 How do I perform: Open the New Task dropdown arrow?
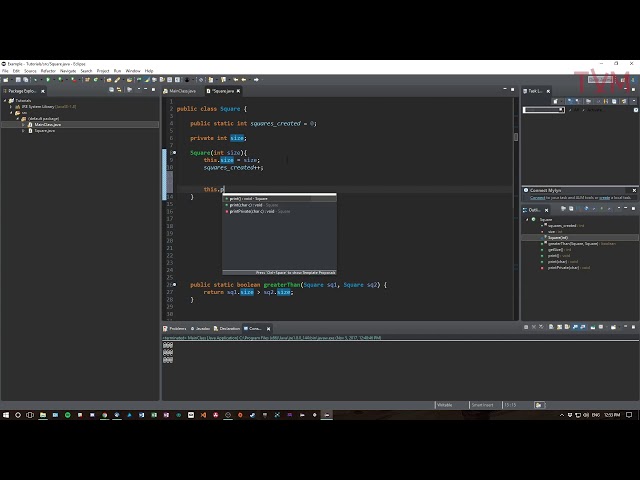[x=562, y=101]
